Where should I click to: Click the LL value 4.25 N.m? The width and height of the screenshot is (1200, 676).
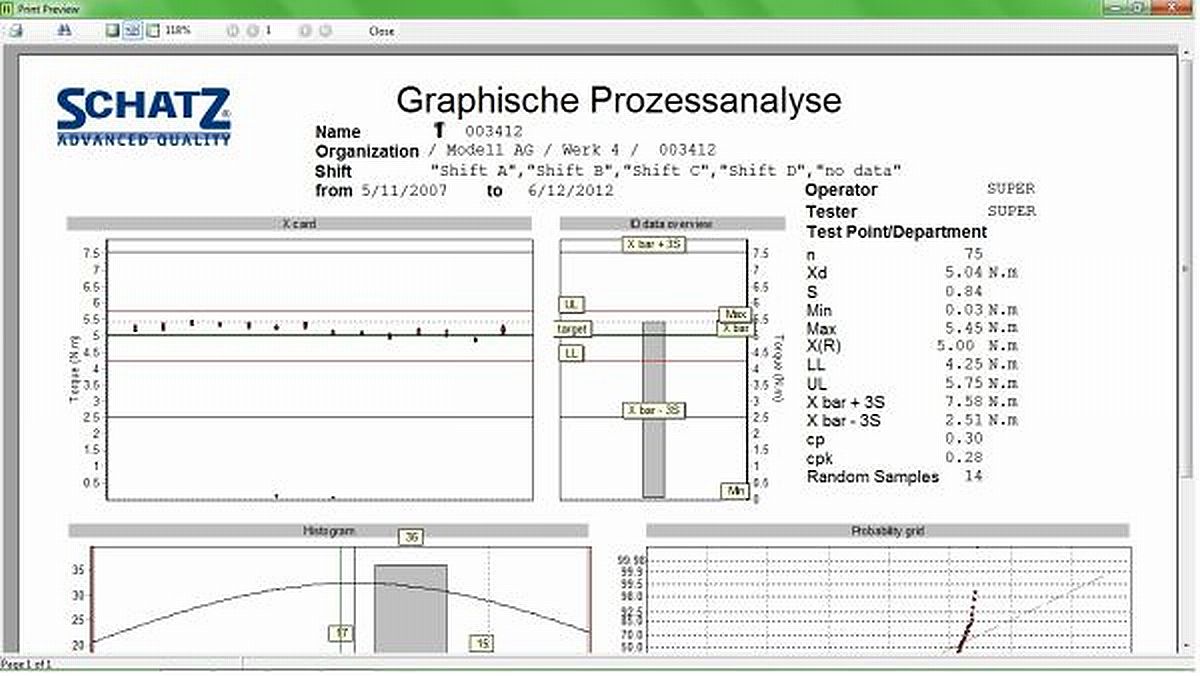click(982, 365)
